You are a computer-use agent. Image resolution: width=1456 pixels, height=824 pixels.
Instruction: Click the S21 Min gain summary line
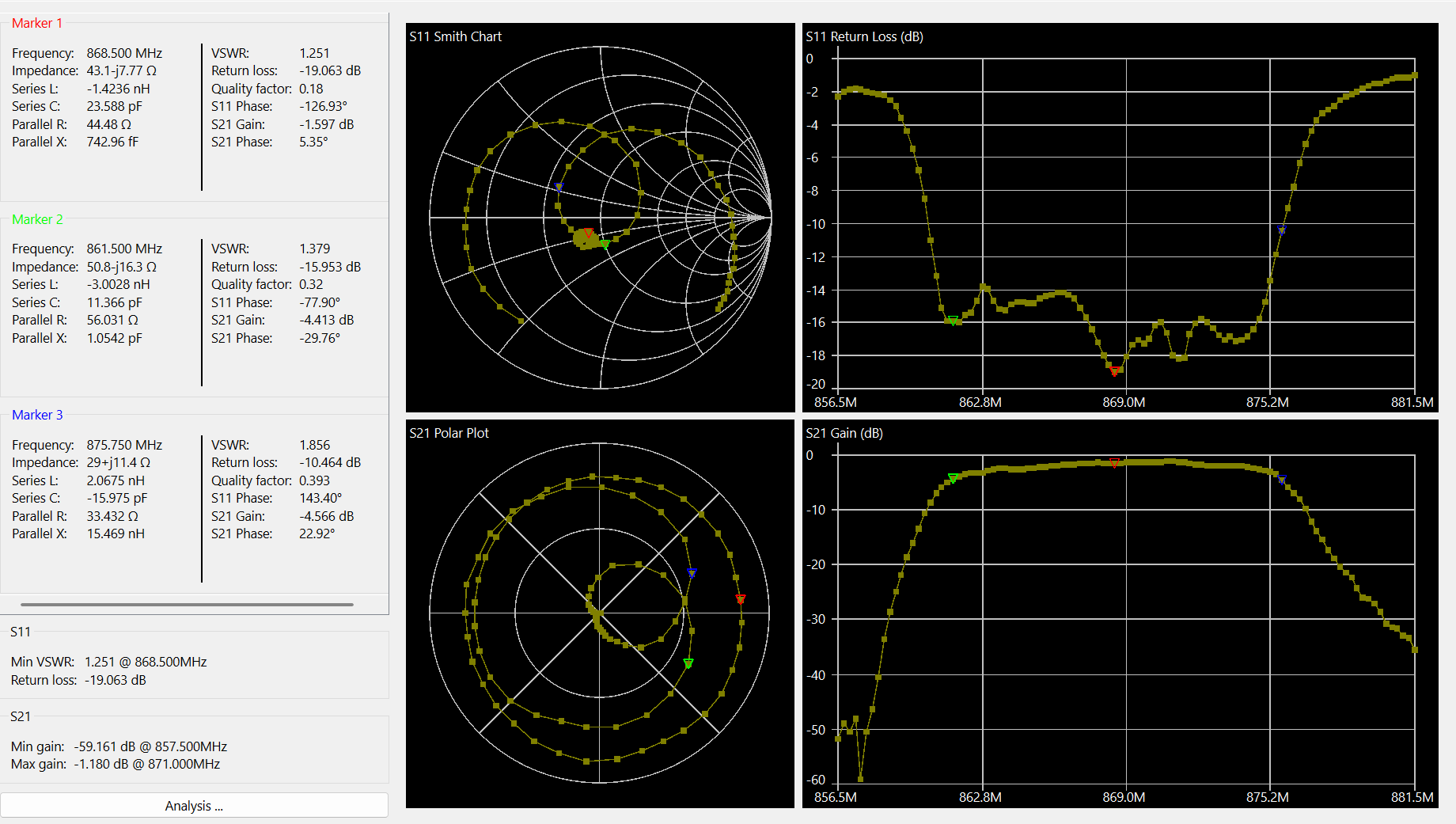(119, 746)
